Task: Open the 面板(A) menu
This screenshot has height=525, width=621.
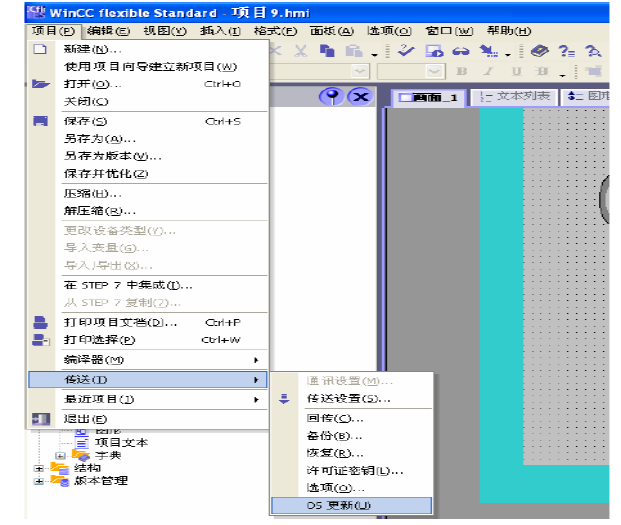Action: click(x=331, y=30)
